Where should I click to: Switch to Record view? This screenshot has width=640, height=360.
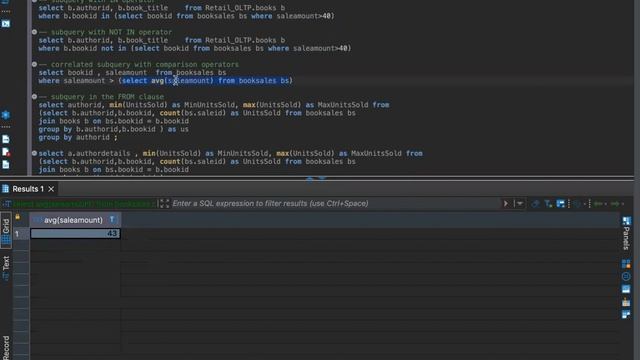[x=6, y=347]
